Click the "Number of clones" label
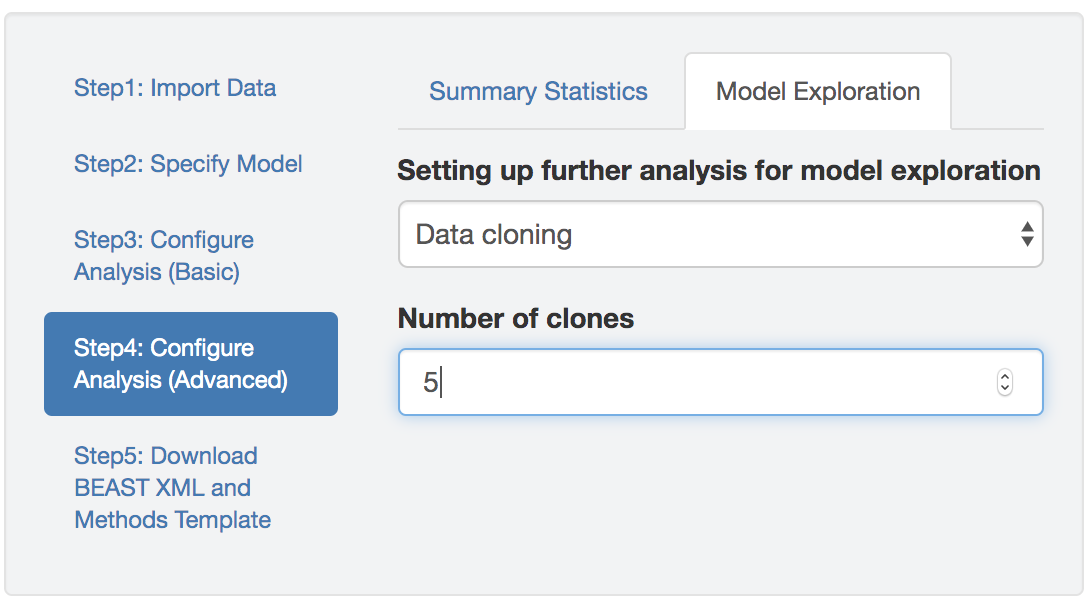 click(x=516, y=319)
